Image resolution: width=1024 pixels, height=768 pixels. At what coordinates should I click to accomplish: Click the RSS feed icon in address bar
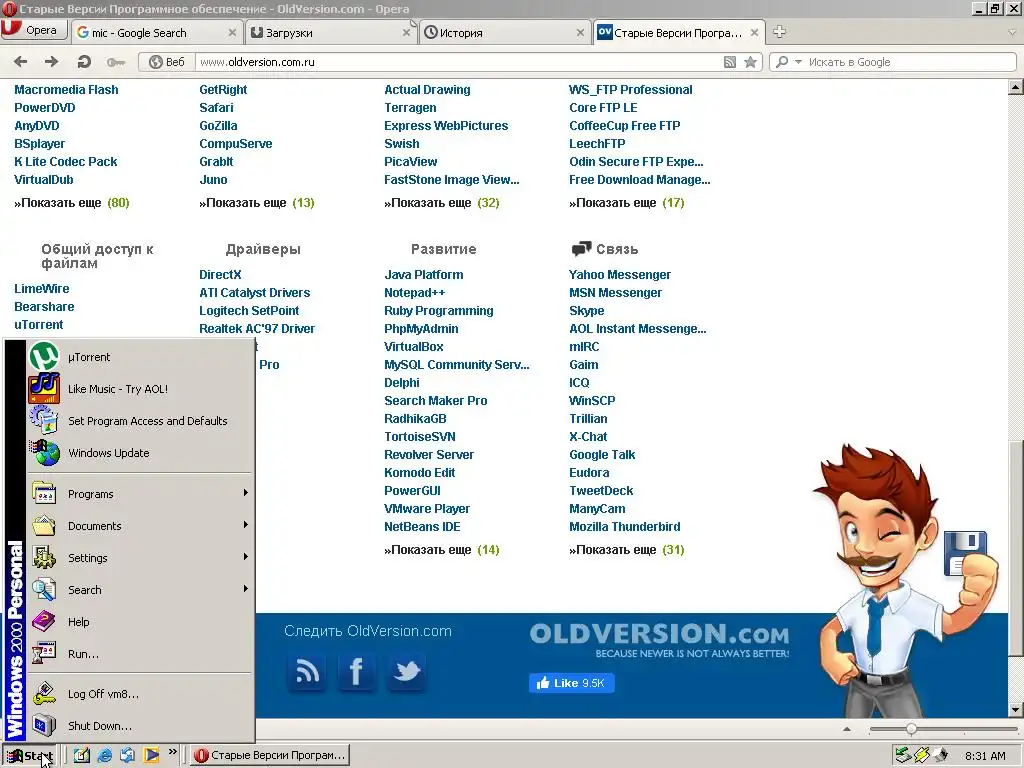click(730, 62)
